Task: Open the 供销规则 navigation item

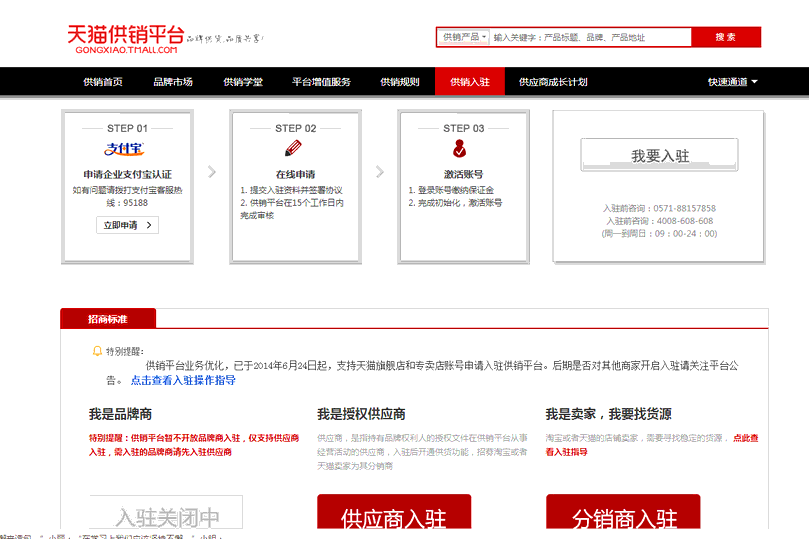Action: pos(400,81)
